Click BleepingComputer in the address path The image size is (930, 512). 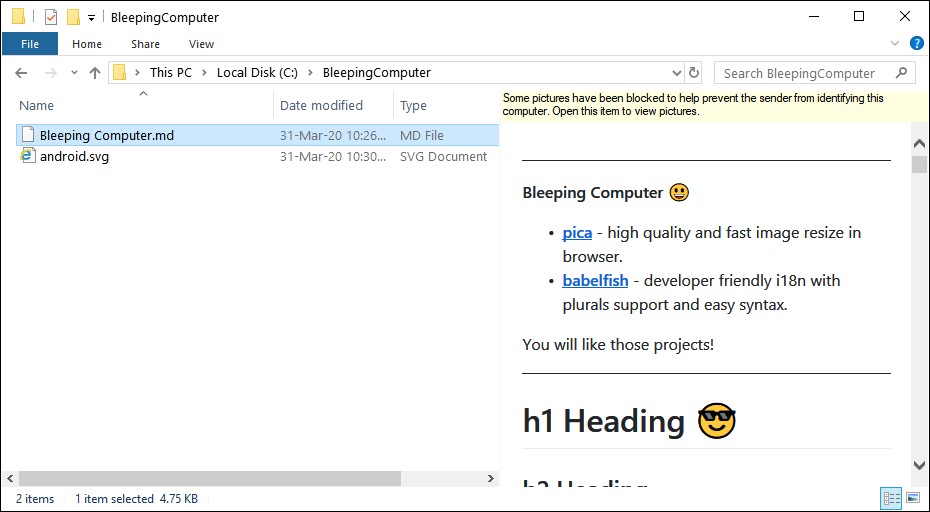click(377, 73)
